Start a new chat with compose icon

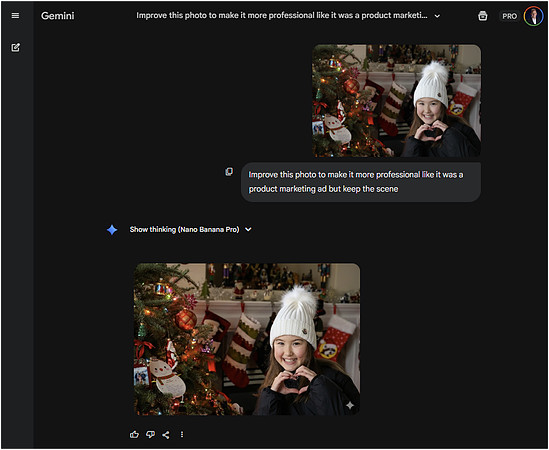[x=15, y=47]
